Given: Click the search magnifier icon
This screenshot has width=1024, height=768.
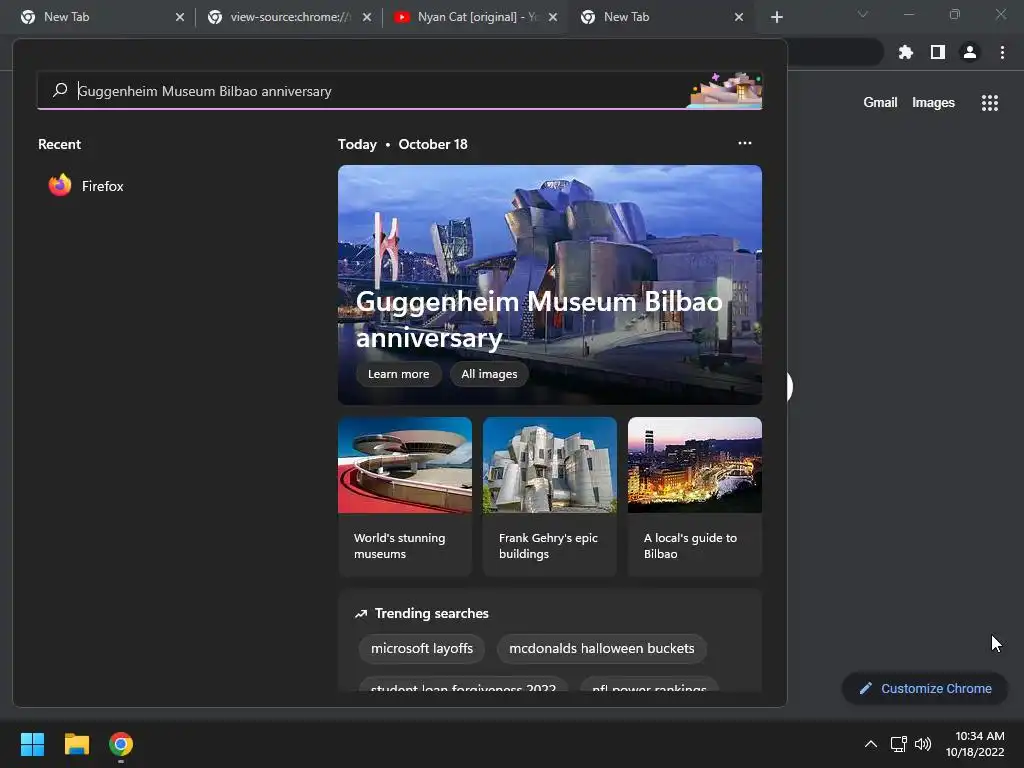Looking at the screenshot, I should point(60,90).
